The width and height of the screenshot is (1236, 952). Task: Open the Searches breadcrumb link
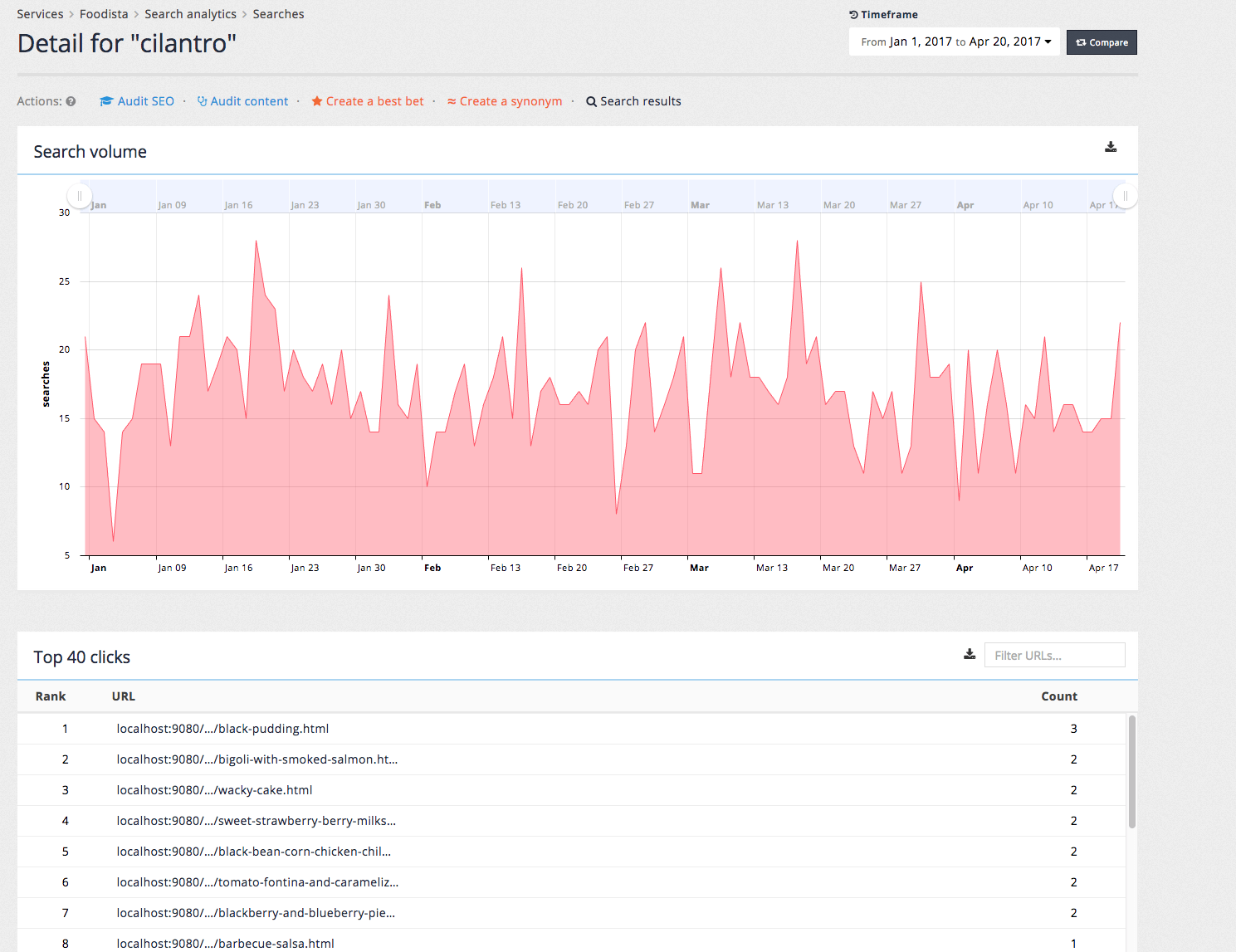tap(278, 14)
